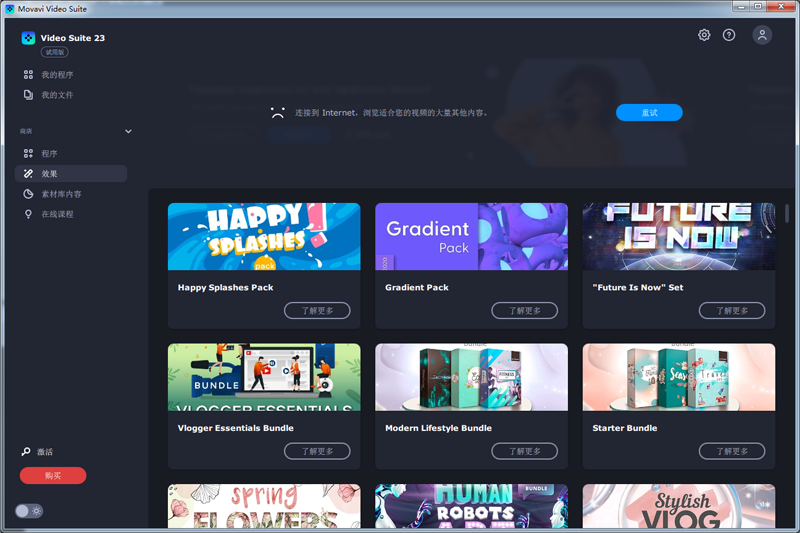
Task: Open the Future Is Now thumbnail
Action: 679,237
